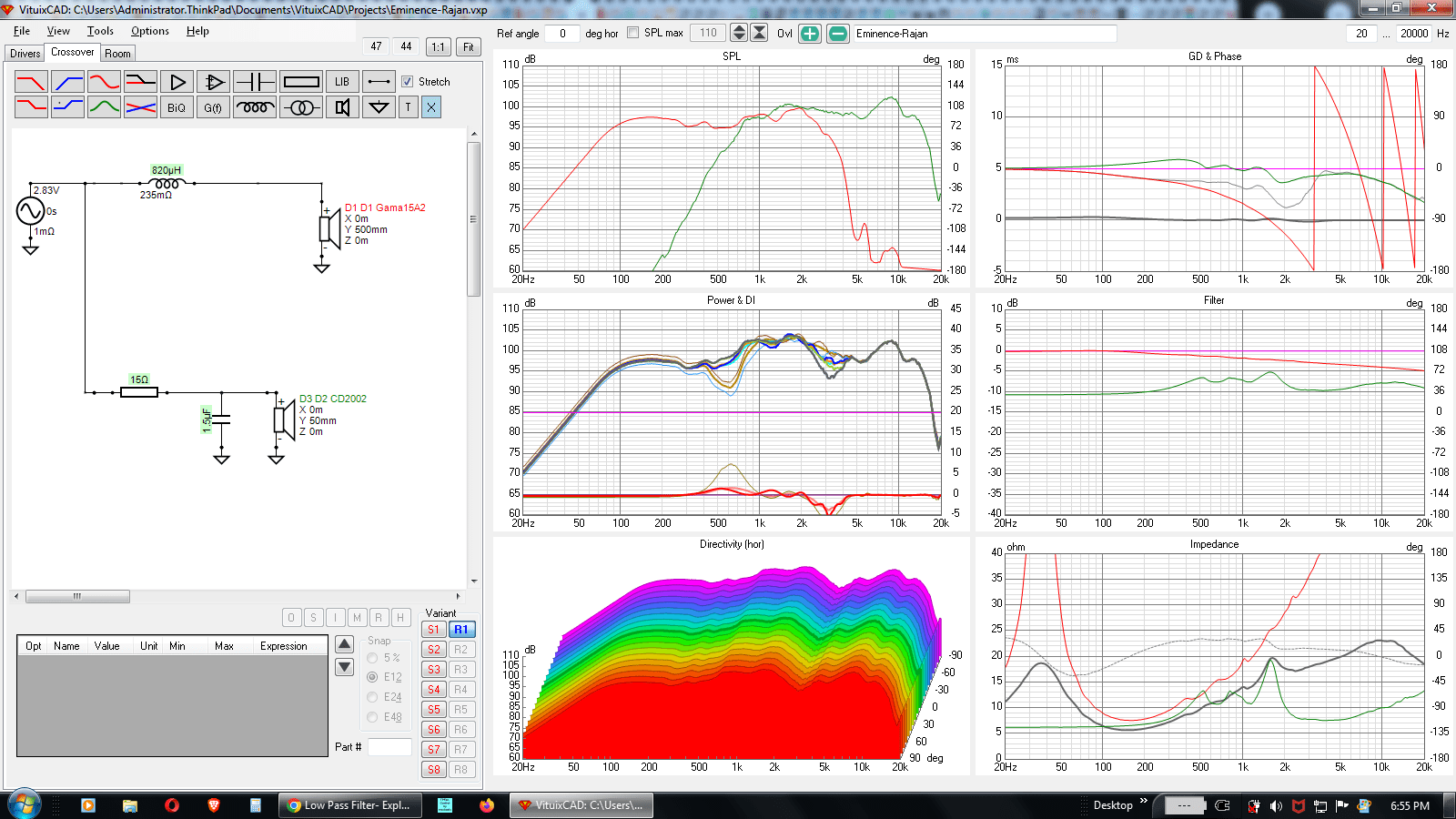Increase SPL max with up arrow
The height and width of the screenshot is (819, 1456).
coord(739,28)
